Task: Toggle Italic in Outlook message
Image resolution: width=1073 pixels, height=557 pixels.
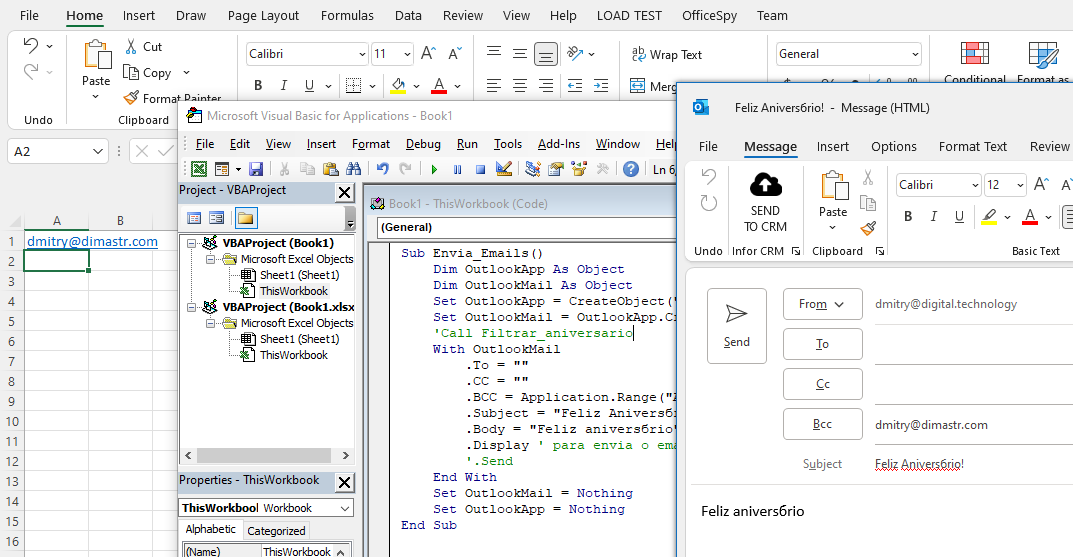Action: (x=933, y=217)
